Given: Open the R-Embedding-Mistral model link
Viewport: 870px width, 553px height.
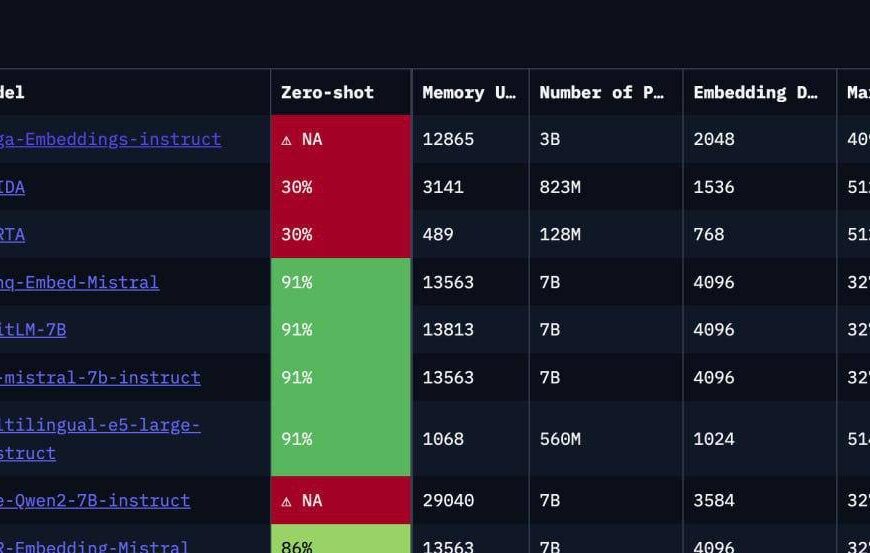Looking at the screenshot, I should (x=94, y=545).
